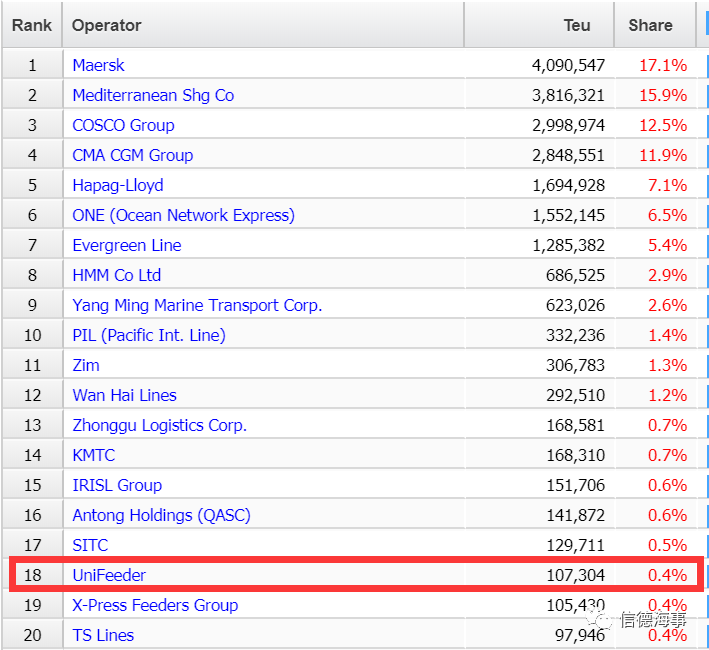Click the Share column header
Viewport: 709px width, 650px height.
(x=654, y=25)
